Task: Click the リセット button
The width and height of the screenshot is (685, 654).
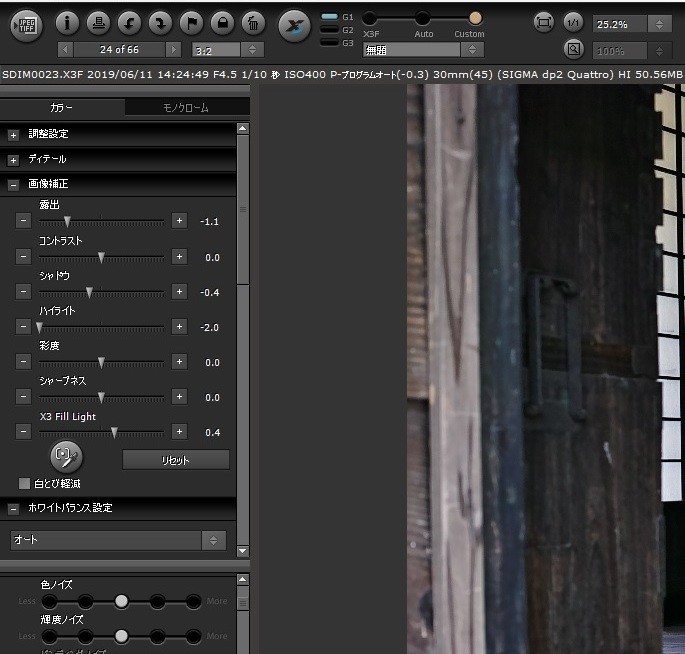Action: coord(176,460)
